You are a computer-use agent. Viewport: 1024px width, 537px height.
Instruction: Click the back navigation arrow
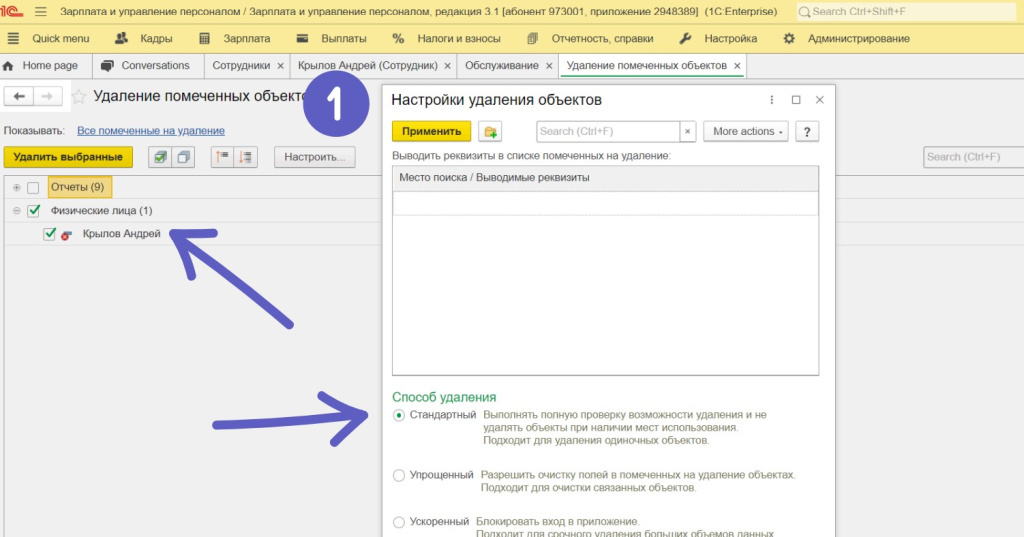(19, 96)
